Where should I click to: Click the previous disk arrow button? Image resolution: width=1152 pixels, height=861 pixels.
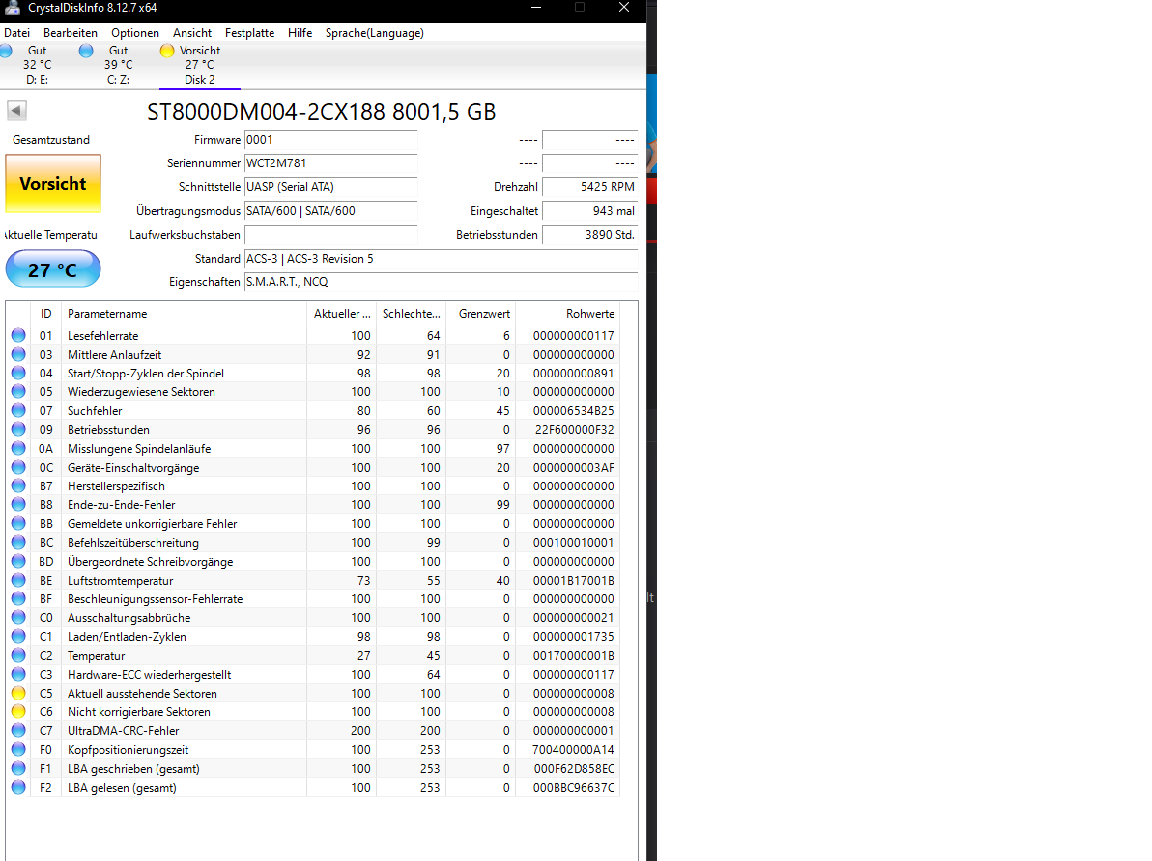click(x=17, y=111)
